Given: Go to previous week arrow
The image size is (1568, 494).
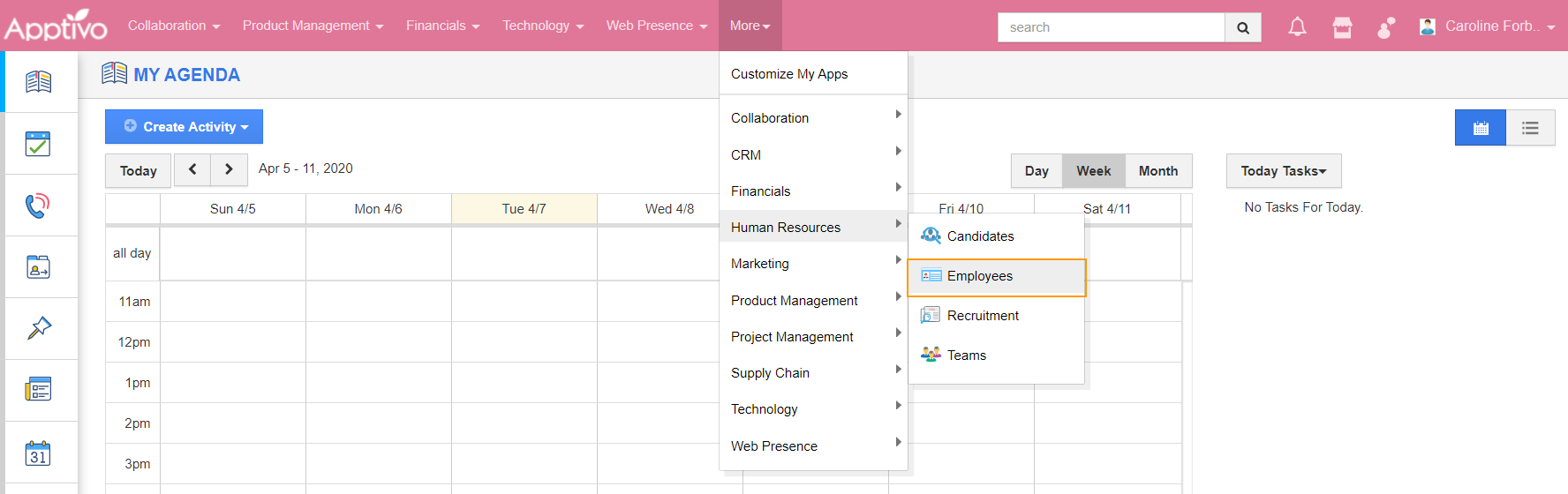Looking at the screenshot, I should point(192,169).
